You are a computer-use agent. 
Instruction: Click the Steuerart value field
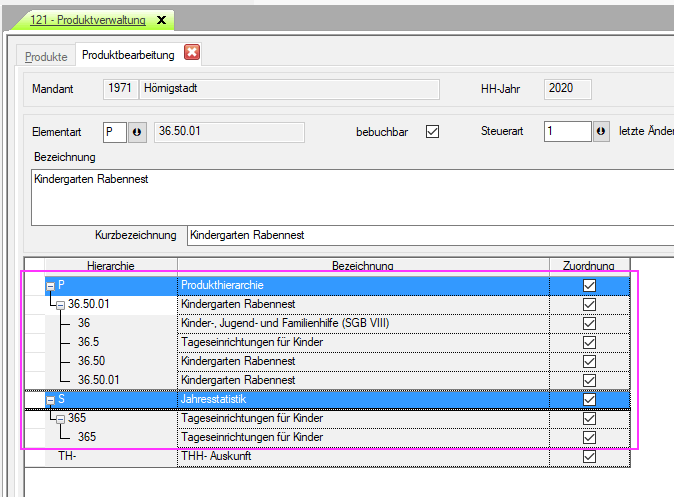567,132
